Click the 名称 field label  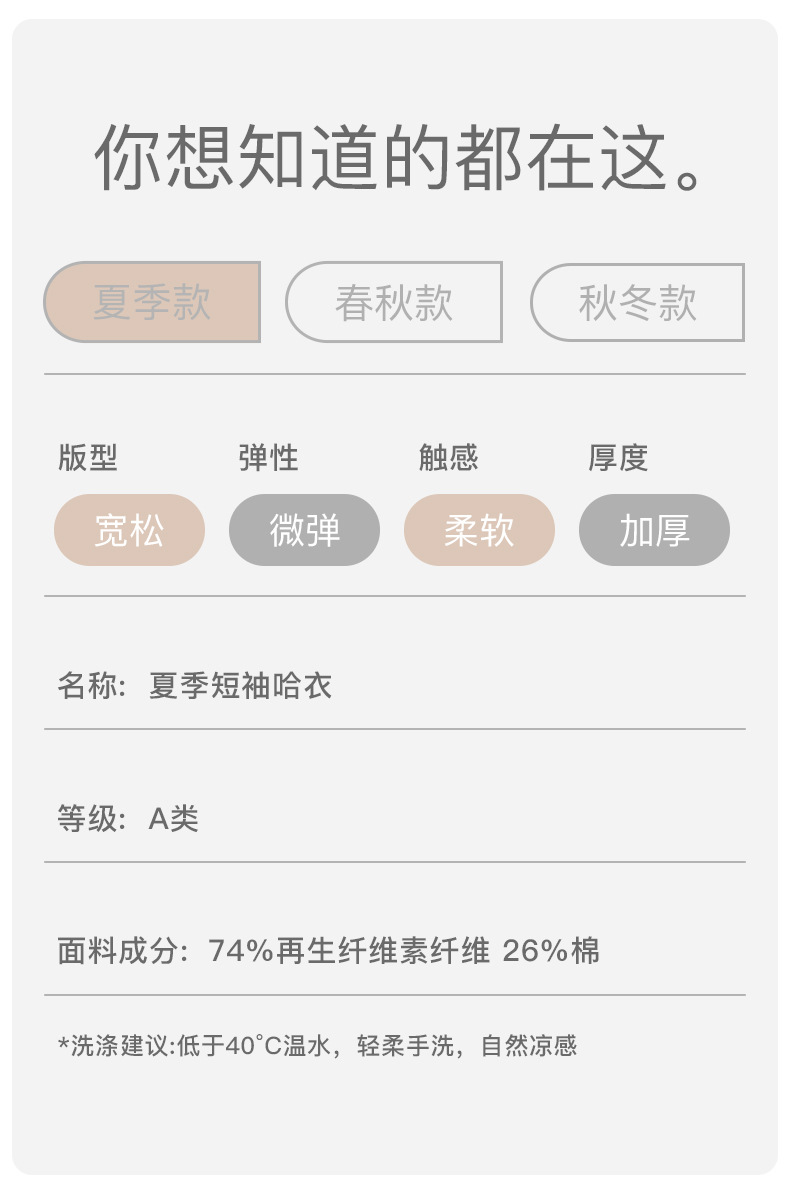(x=88, y=686)
